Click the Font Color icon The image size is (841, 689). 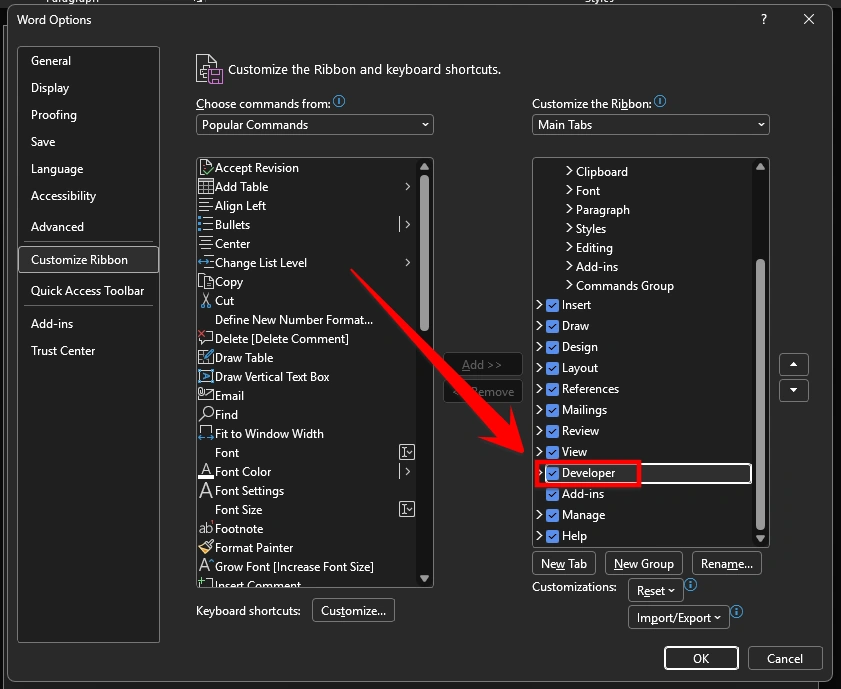[206, 471]
